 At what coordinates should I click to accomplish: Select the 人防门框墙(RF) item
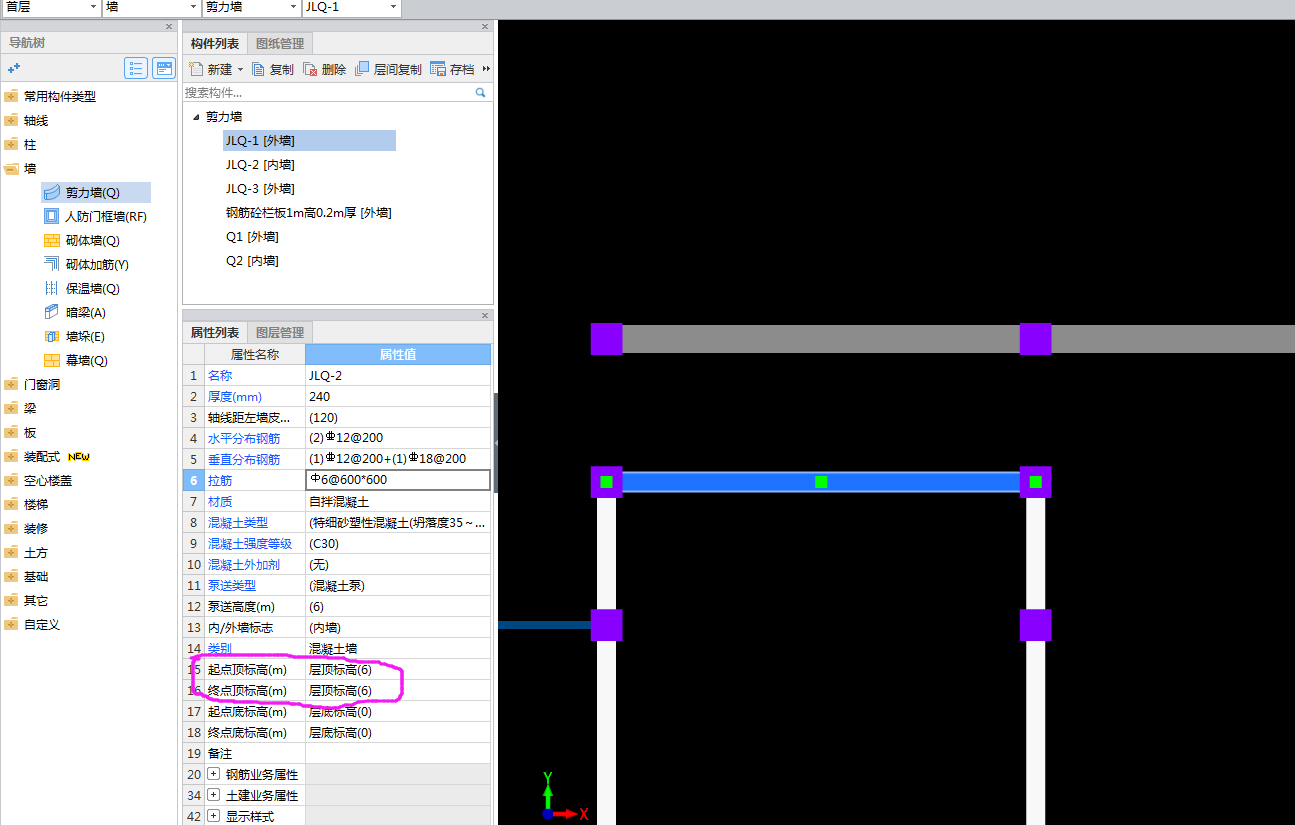coord(95,216)
